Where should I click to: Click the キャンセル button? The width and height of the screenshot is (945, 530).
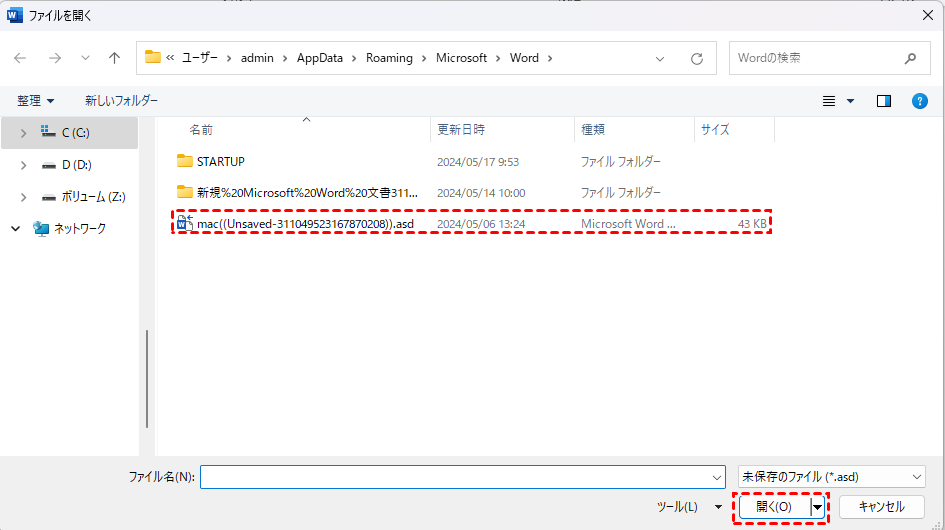(882, 507)
